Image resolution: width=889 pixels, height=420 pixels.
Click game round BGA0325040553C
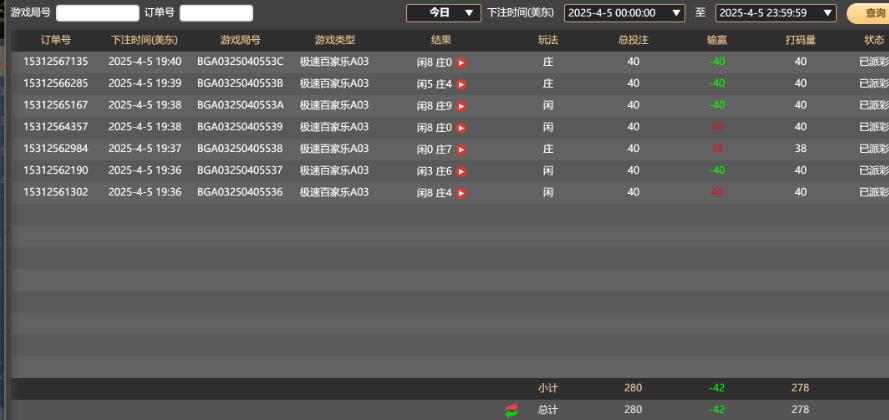[240, 62]
